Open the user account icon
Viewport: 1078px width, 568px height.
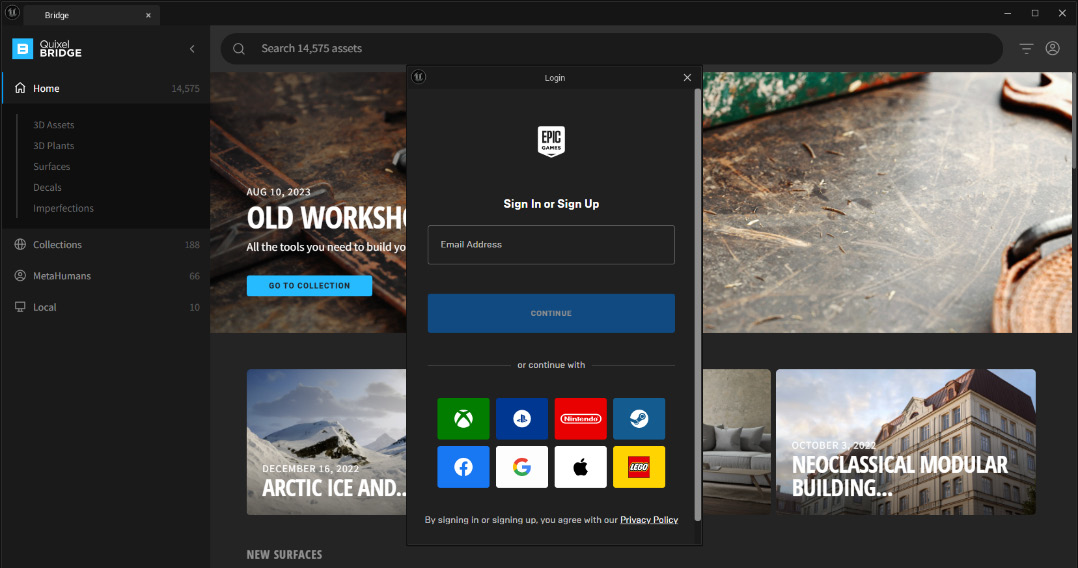coord(1052,48)
